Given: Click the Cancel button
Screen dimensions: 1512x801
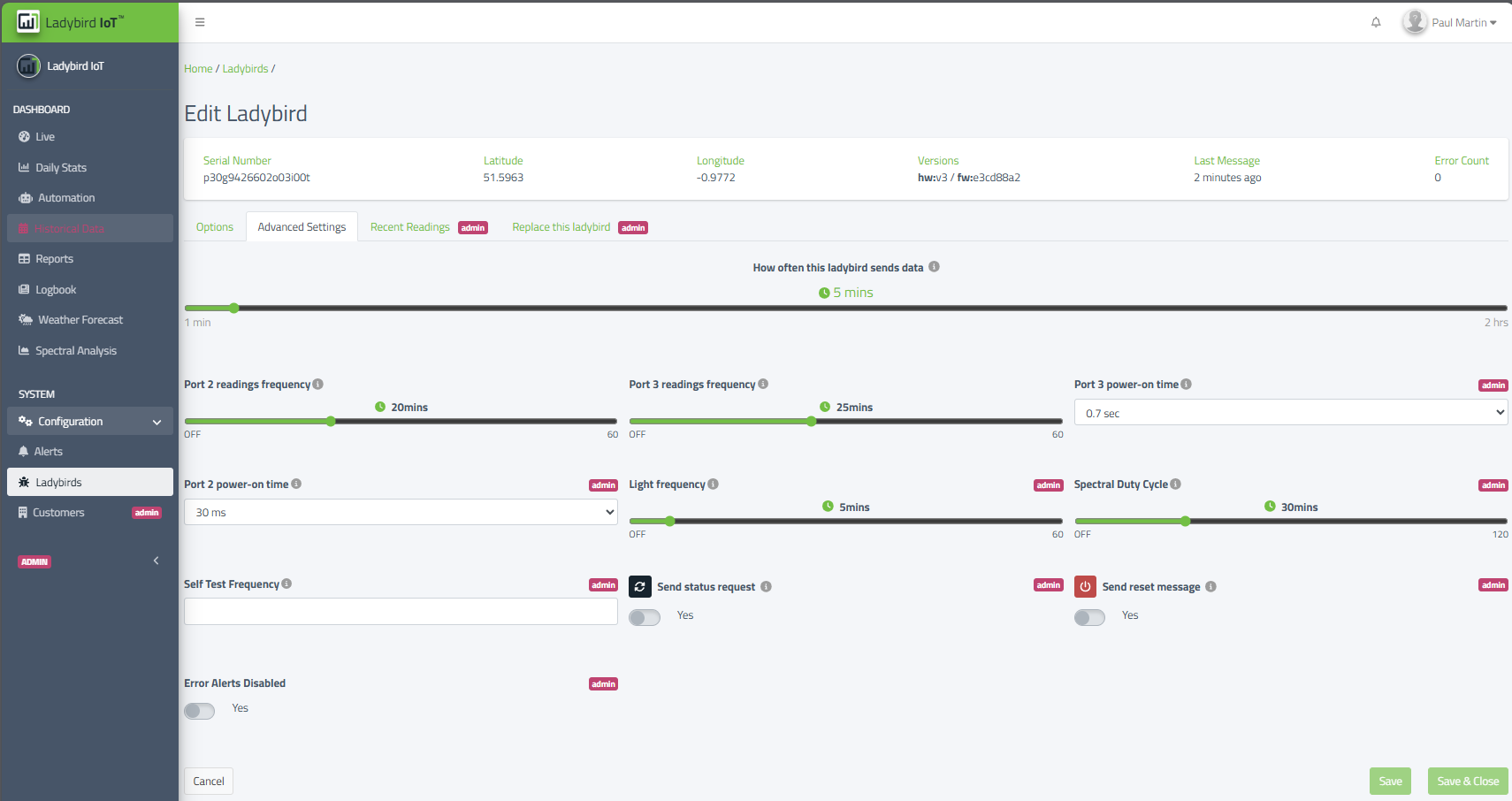Looking at the screenshot, I should pos(209,781).
